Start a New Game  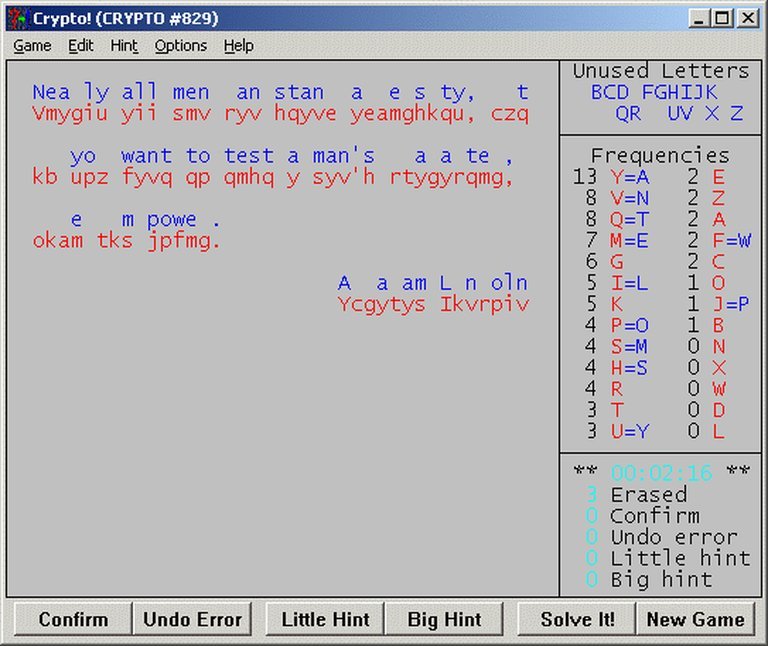[x=695, y=619]
